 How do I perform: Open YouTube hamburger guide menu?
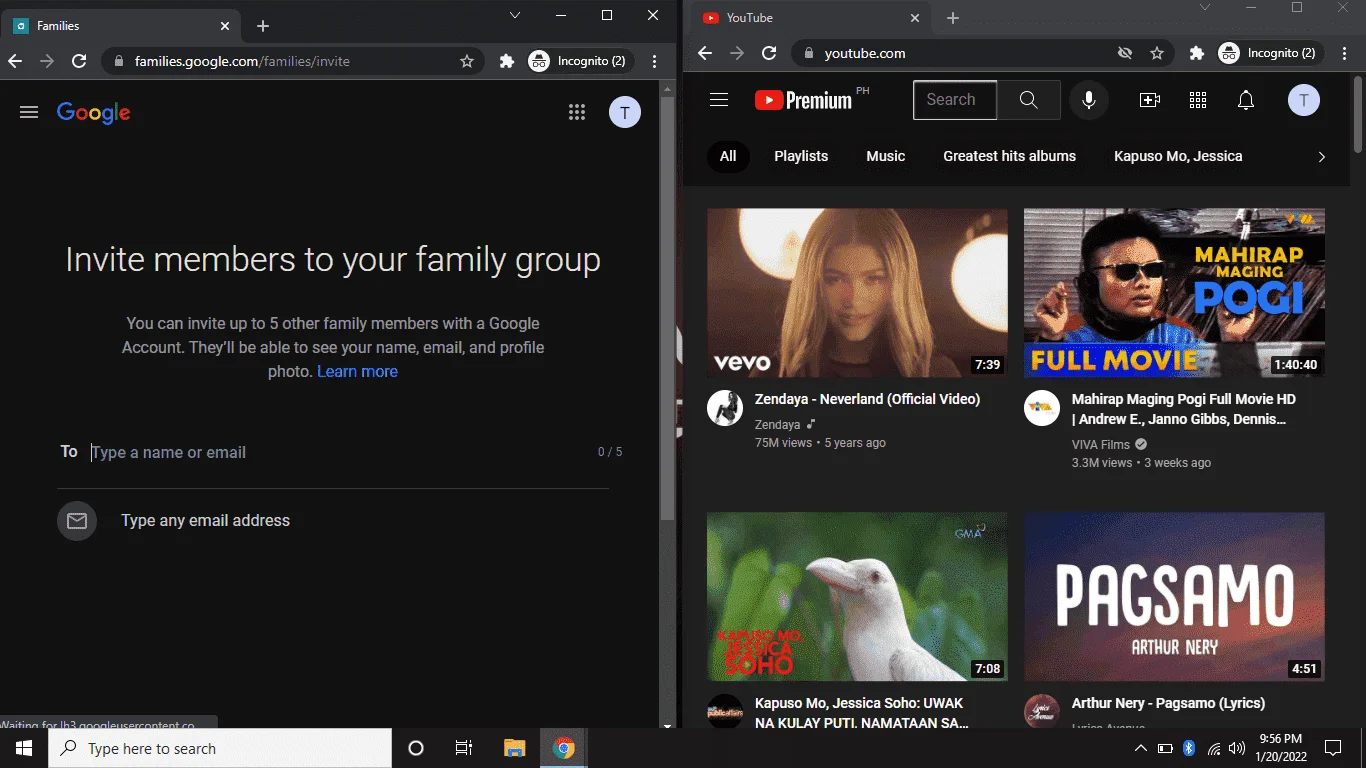tap(718, 100)
